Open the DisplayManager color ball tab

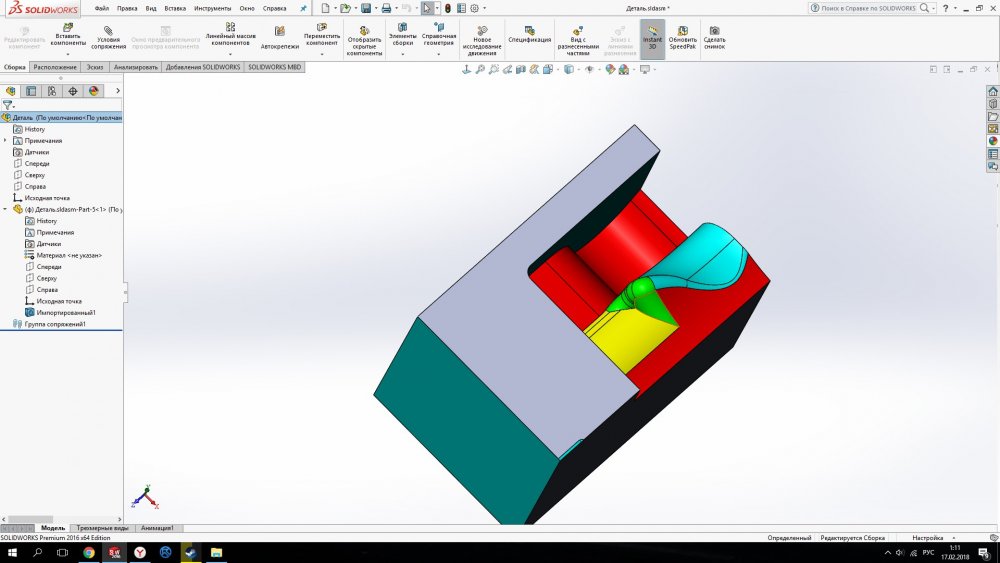[94, 91]
